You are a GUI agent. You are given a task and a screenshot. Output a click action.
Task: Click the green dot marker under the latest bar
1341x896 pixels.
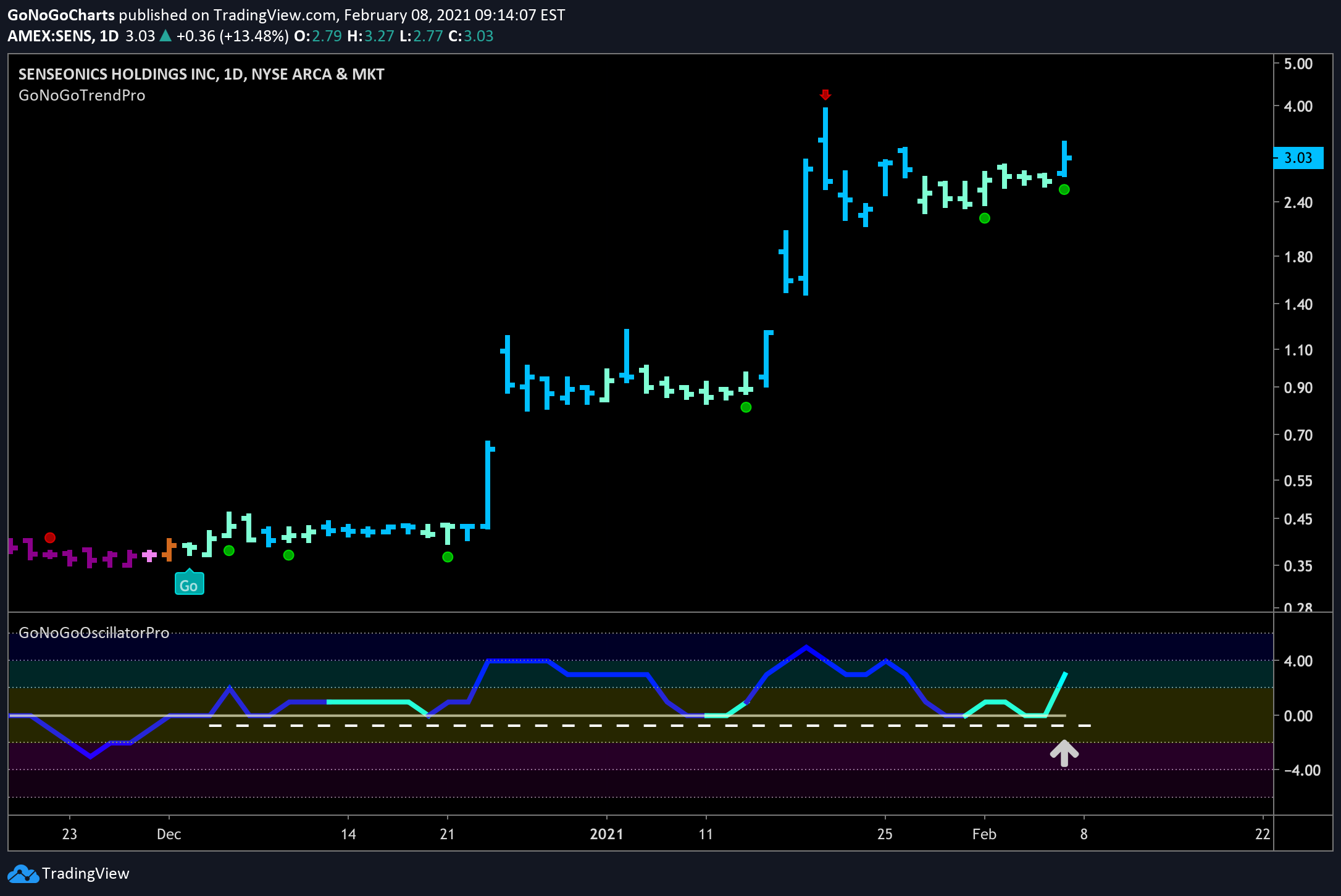(x=1064, y=189)
